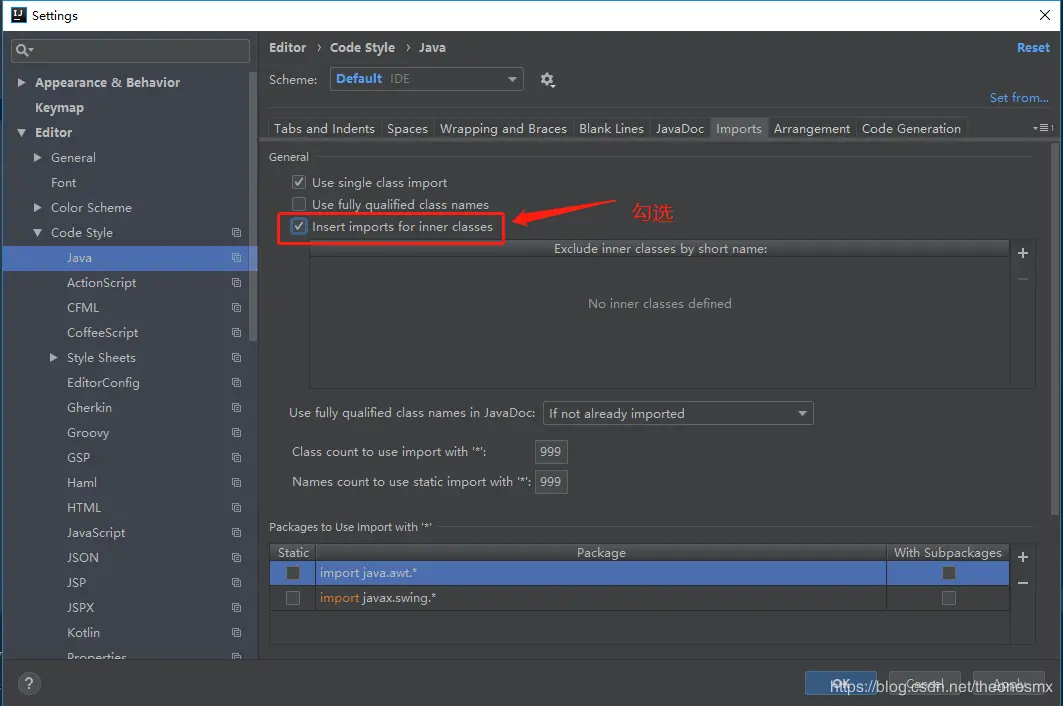Open Wrapping and Braces tab
This screenshot has height=706, width=1063.
pos(503,128)
